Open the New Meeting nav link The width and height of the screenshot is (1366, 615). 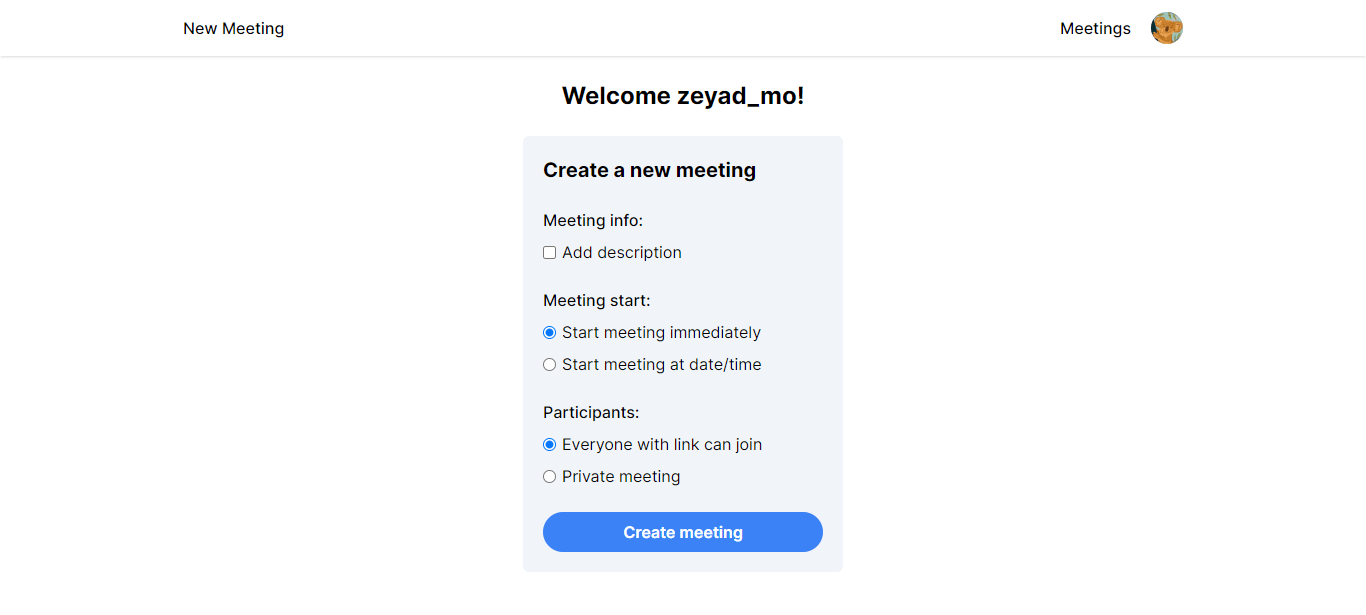(x=233, y=28)
